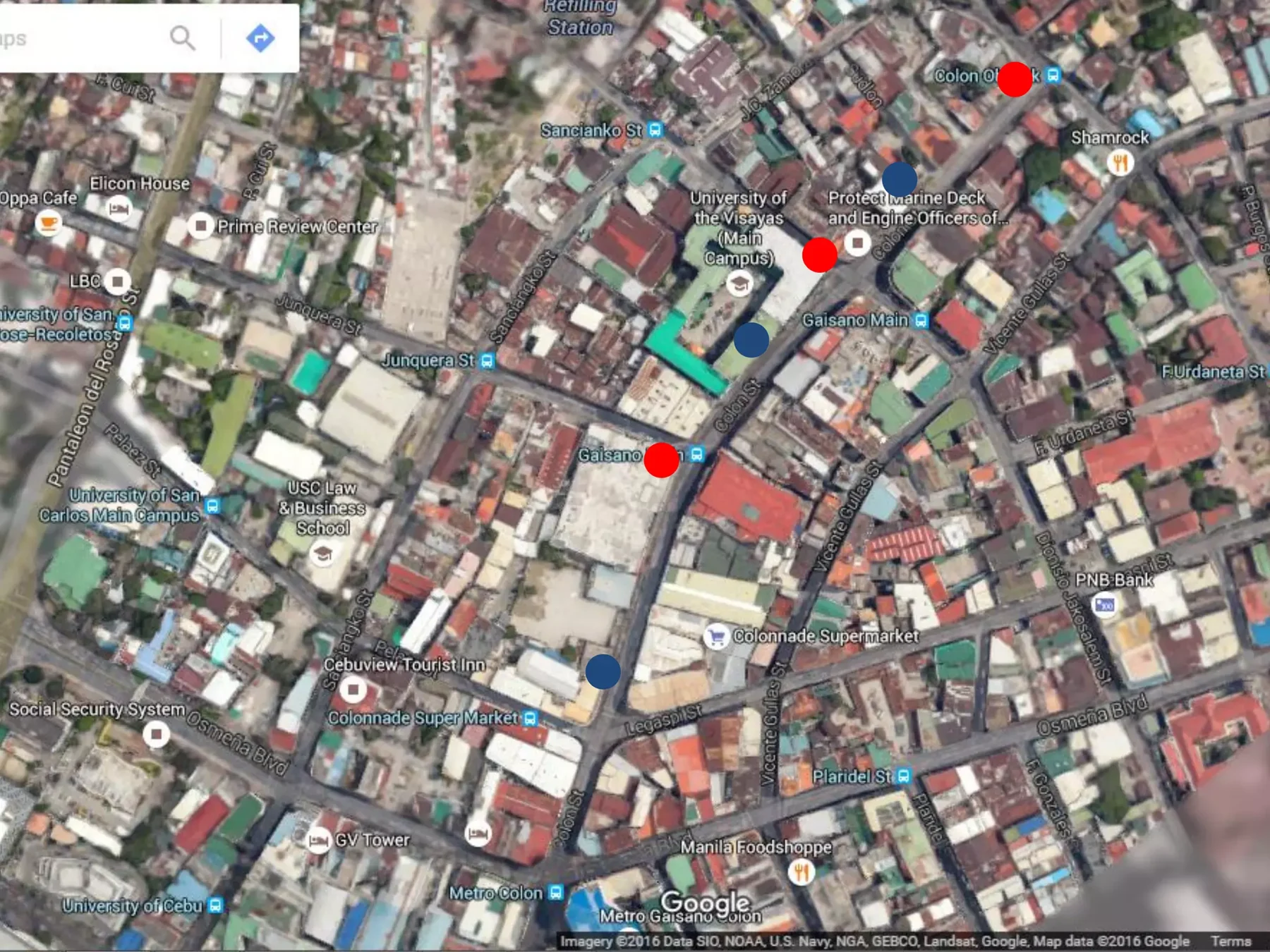Click the Colonnade Supermarket shopping cart icon
1270x952 pixels.
tap(717, 636)
